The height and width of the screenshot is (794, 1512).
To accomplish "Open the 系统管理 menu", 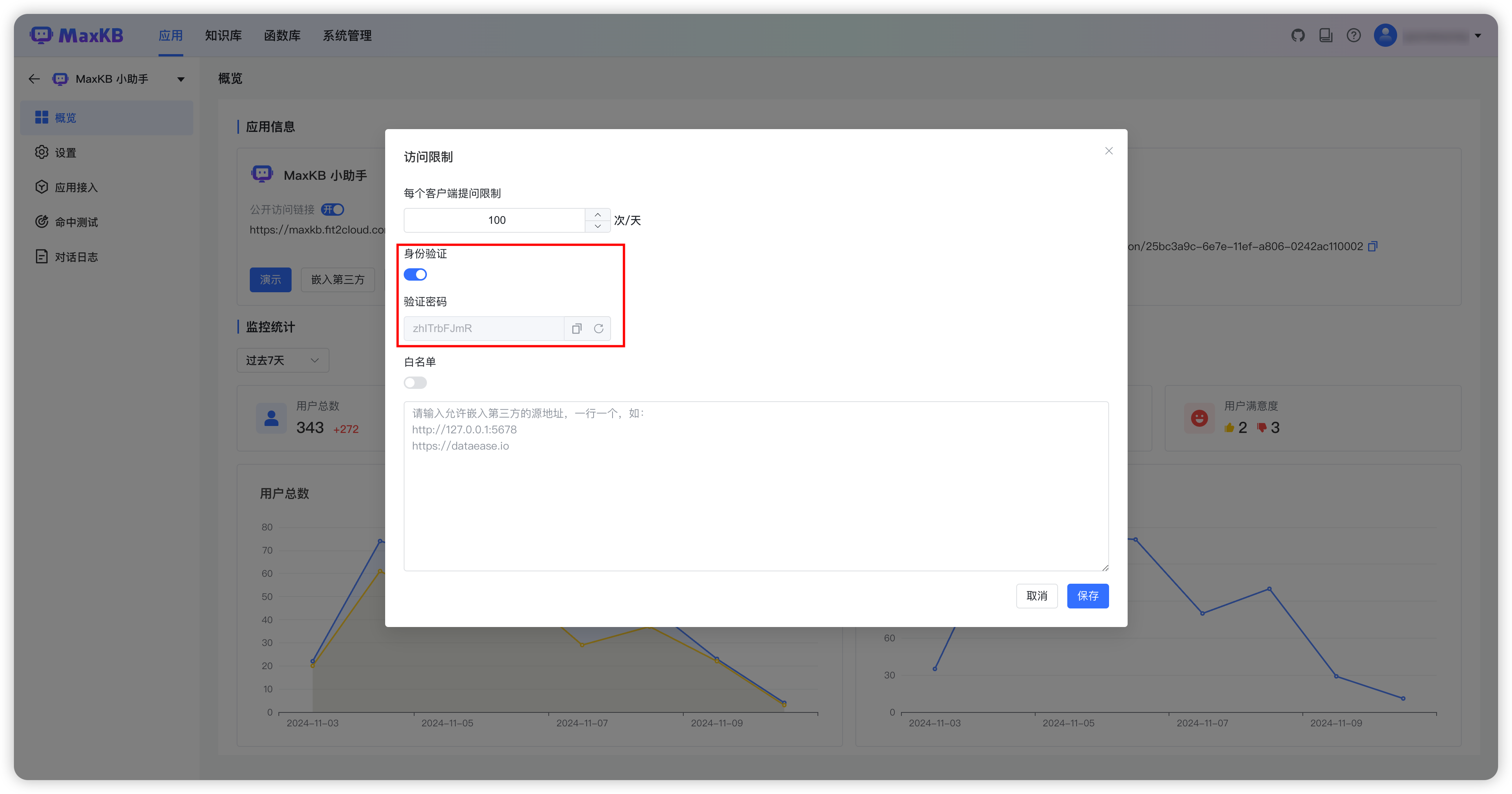I will pyautogui.click(x=347, y=35).
